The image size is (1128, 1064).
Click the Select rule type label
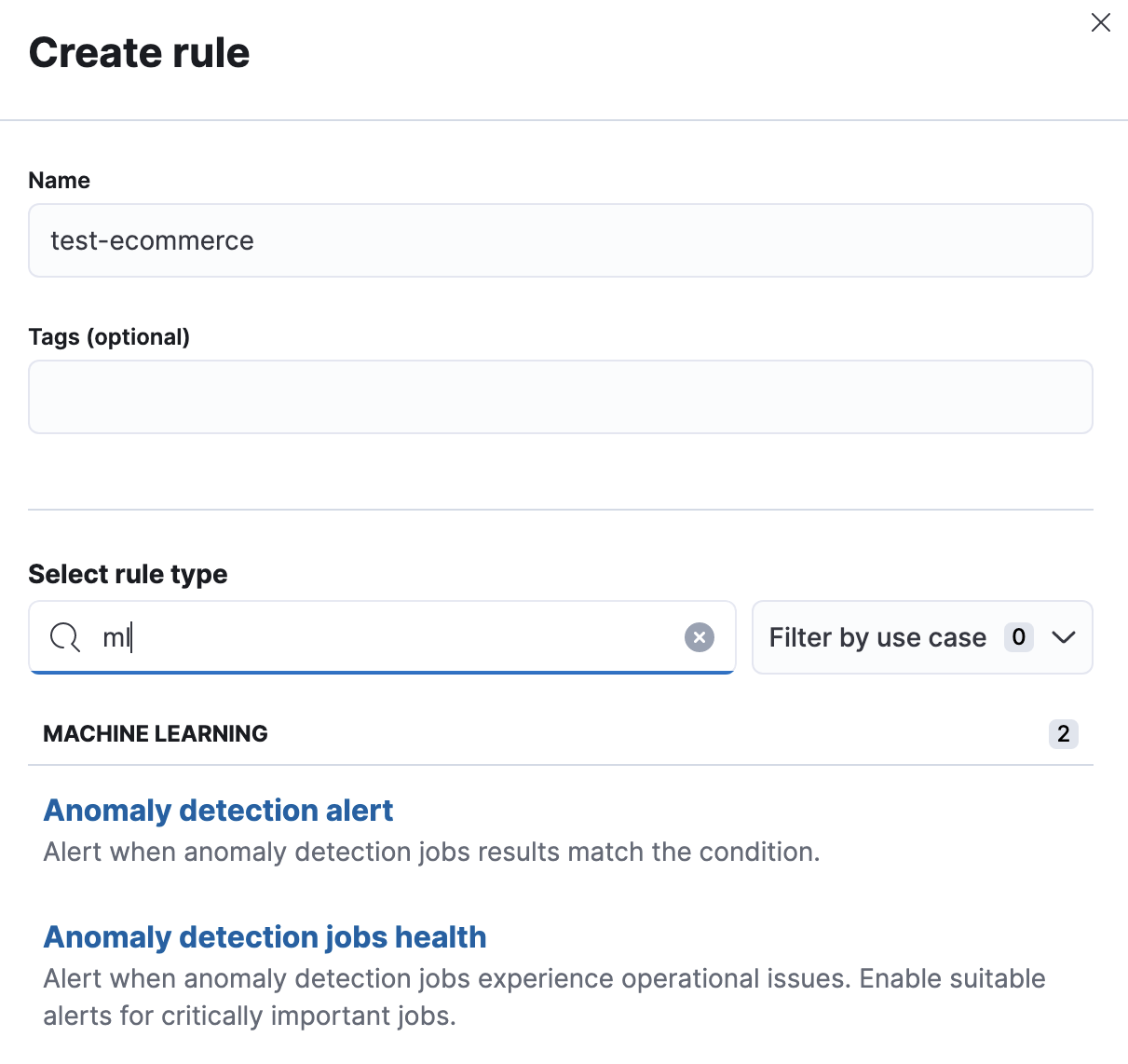coord(128,574)
